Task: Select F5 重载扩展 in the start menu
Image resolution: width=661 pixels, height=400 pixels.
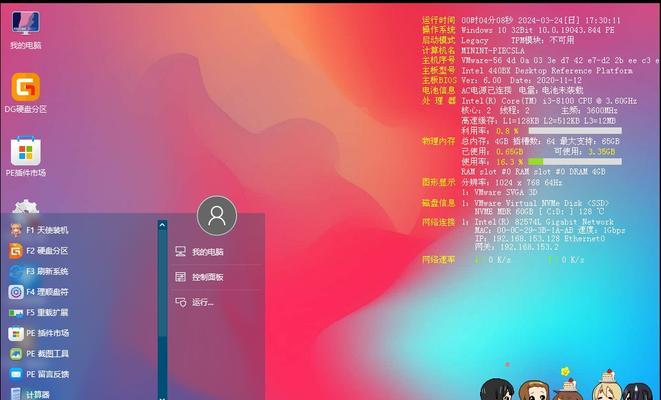Action: tap(39, 312)
